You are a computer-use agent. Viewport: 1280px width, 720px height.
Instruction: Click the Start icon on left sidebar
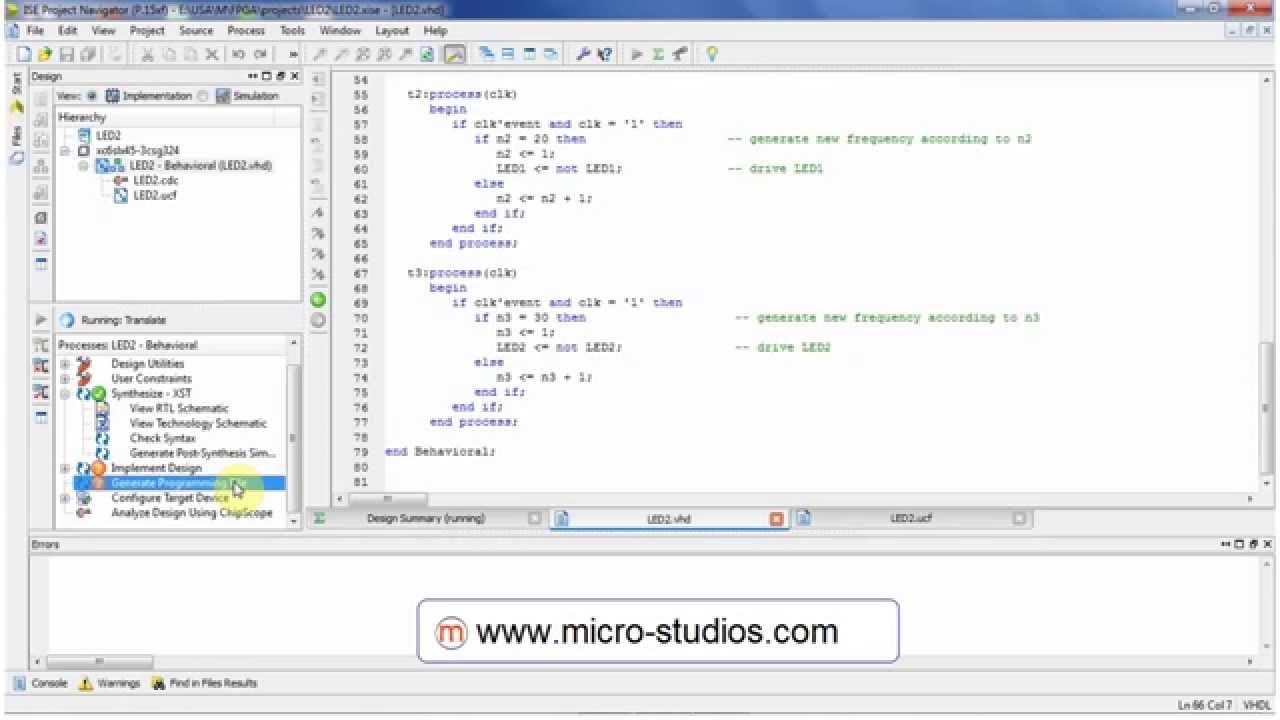pyautogui.click(x=17, y=106)
